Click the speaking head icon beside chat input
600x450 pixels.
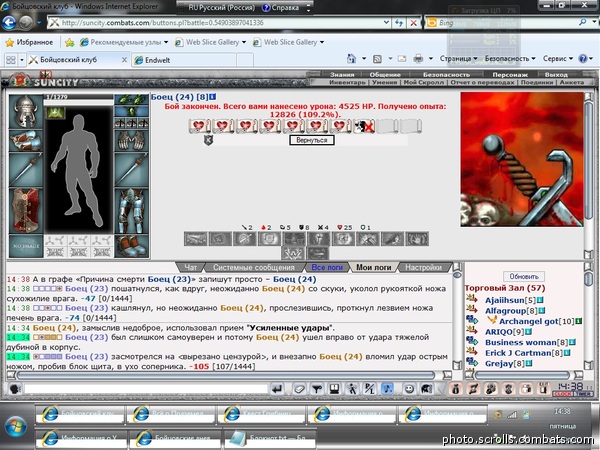(x=15, y=389)
